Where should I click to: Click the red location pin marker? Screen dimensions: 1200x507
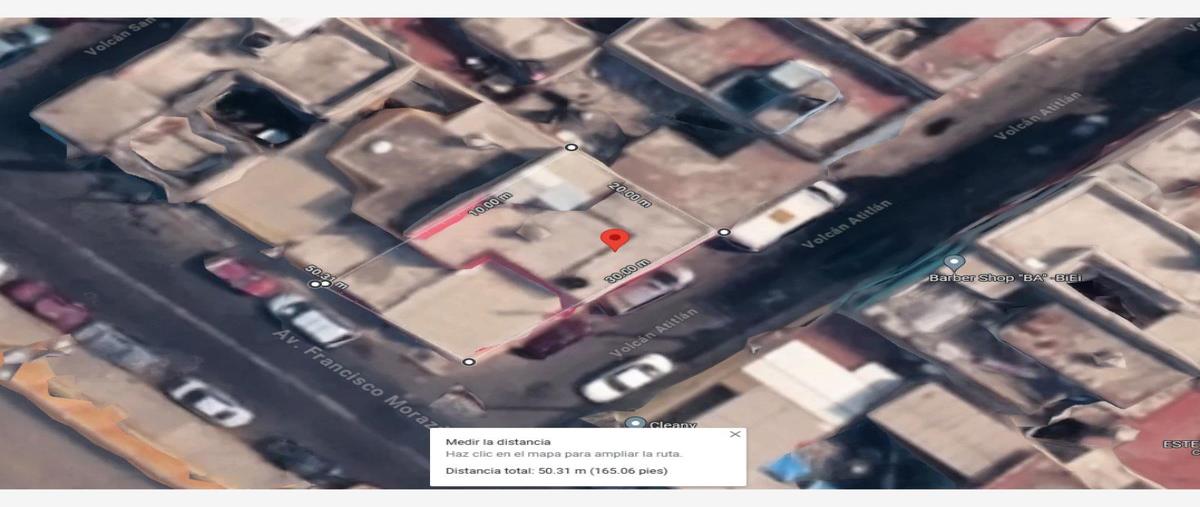(x=615, y=239)
